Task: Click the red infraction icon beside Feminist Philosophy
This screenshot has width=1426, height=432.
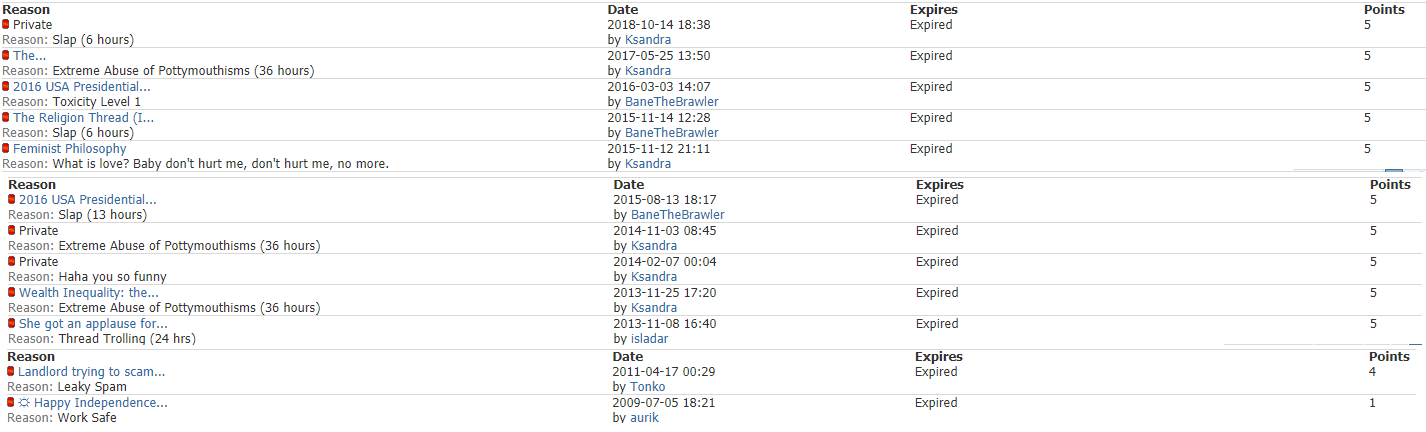Action: tap(6, 149)
